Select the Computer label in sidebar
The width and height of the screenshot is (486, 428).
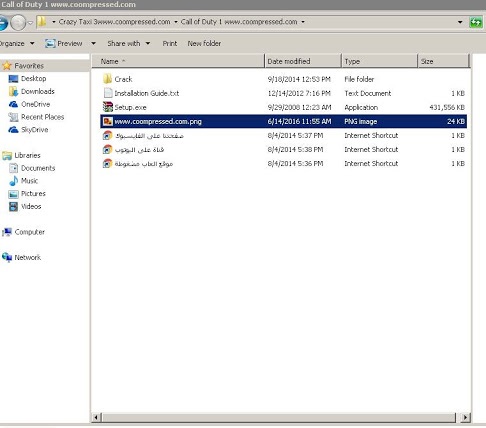30,232
